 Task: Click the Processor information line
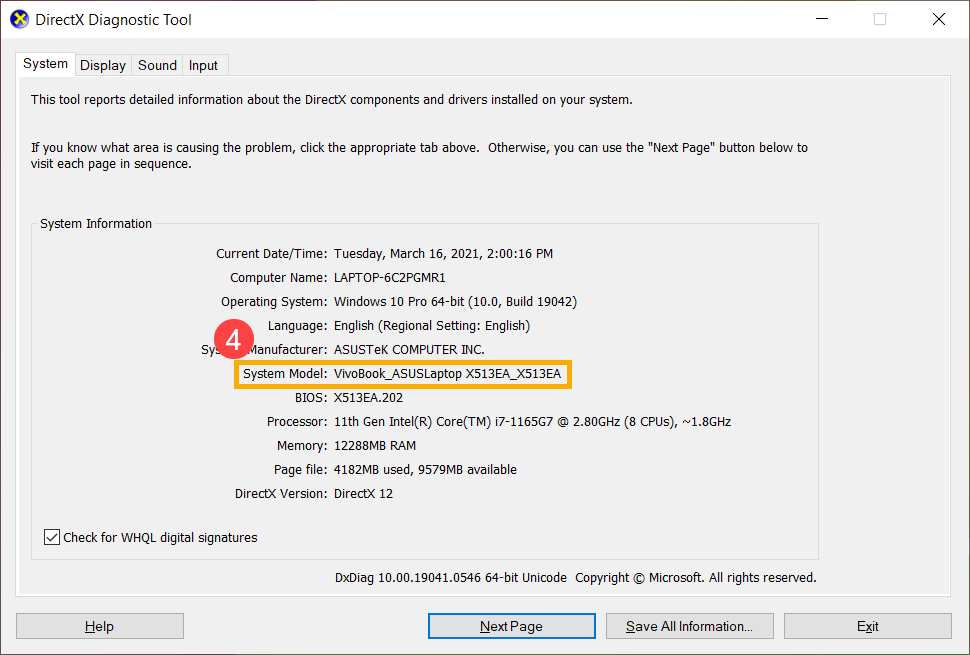pos(532,422)
